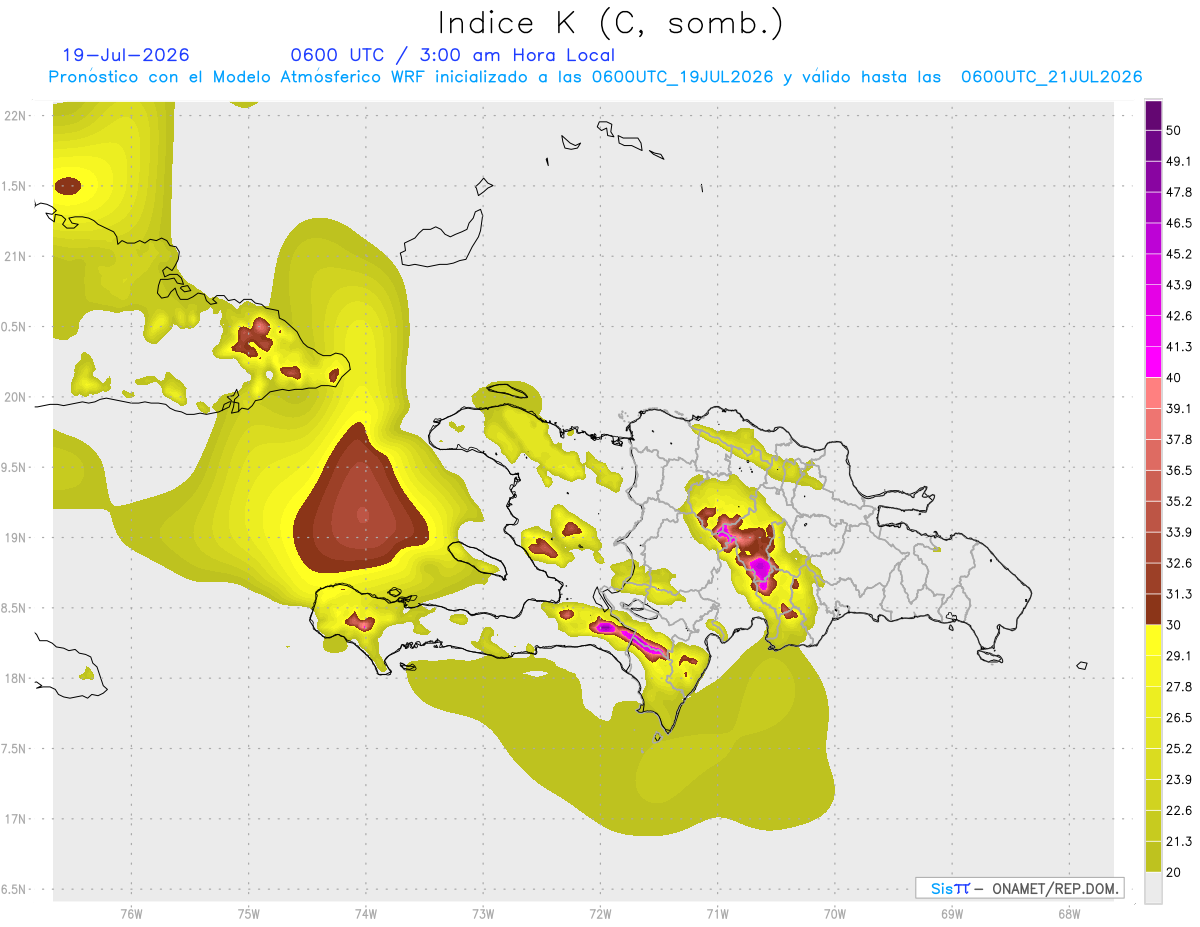
Task: Click the '71W' longitude label
Action: tap(717, 914)
